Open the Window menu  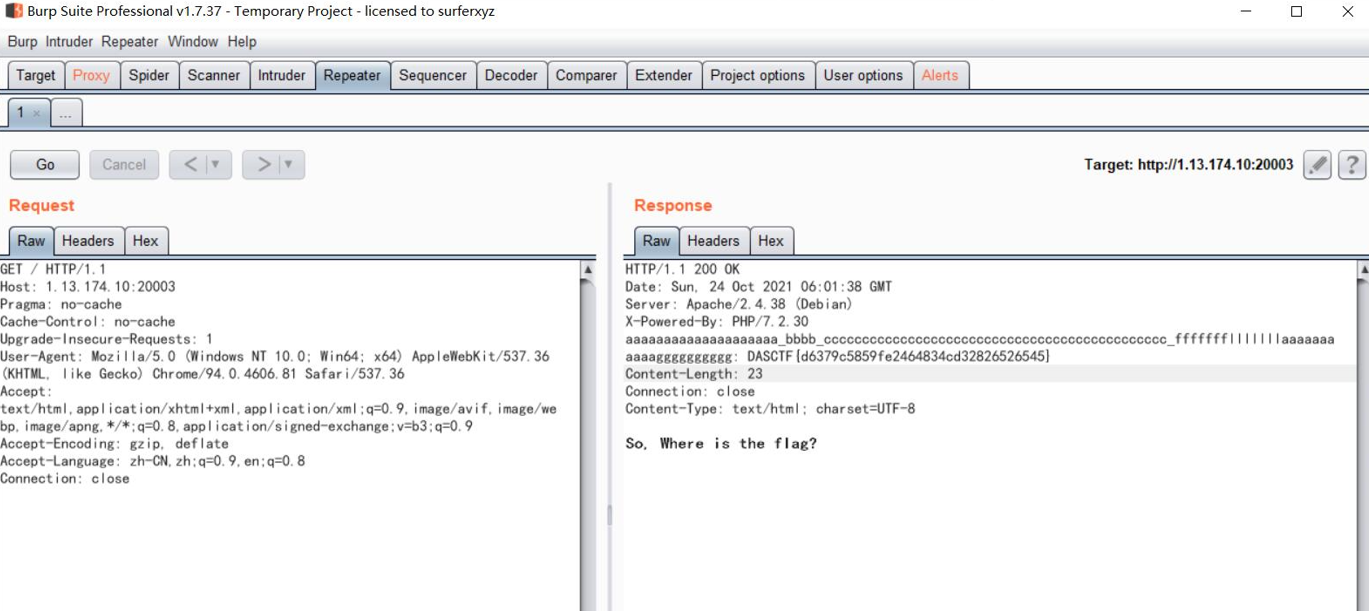(x=193, y=42)
